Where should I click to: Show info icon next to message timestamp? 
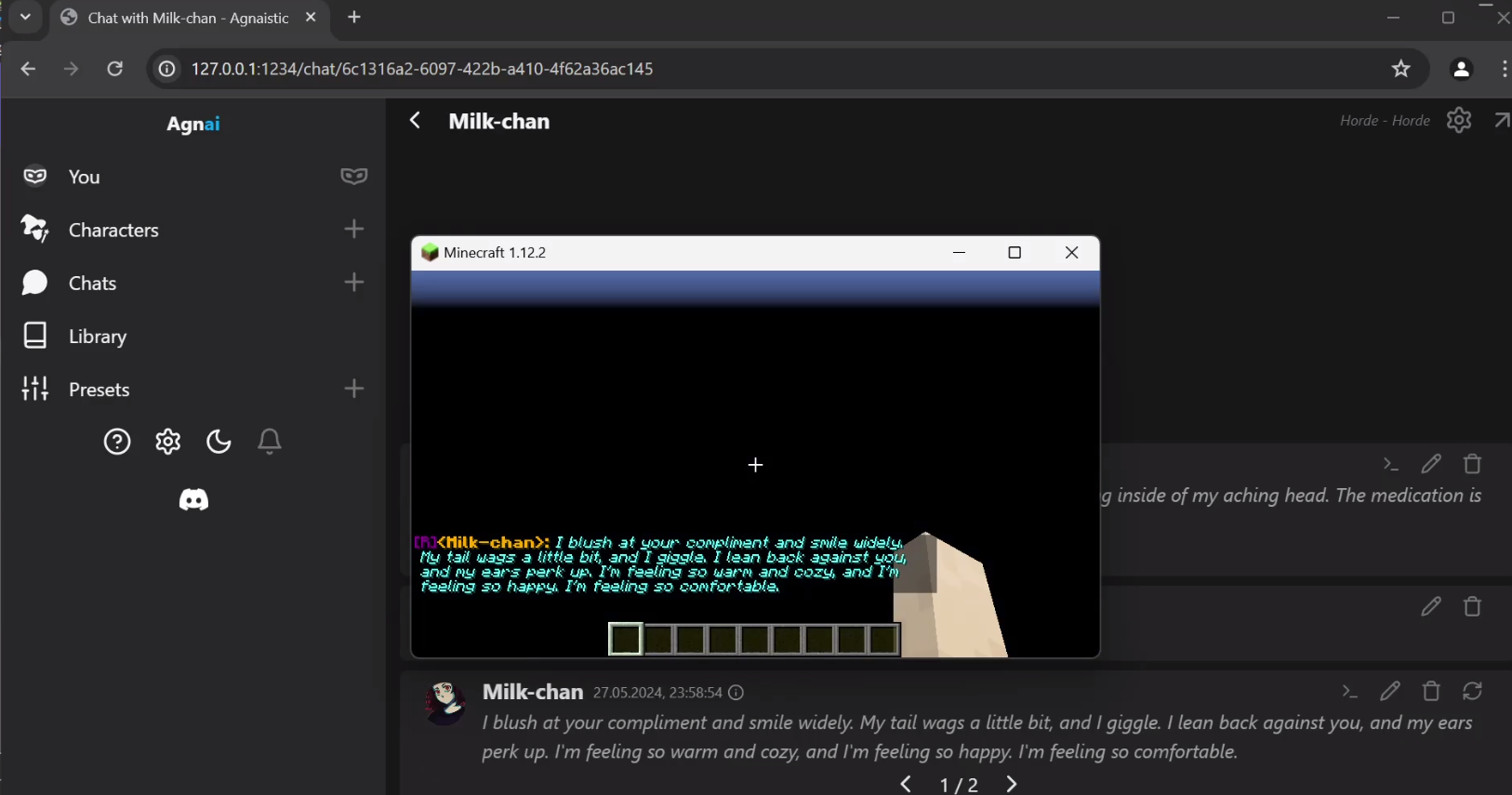(x=736, y=693)
